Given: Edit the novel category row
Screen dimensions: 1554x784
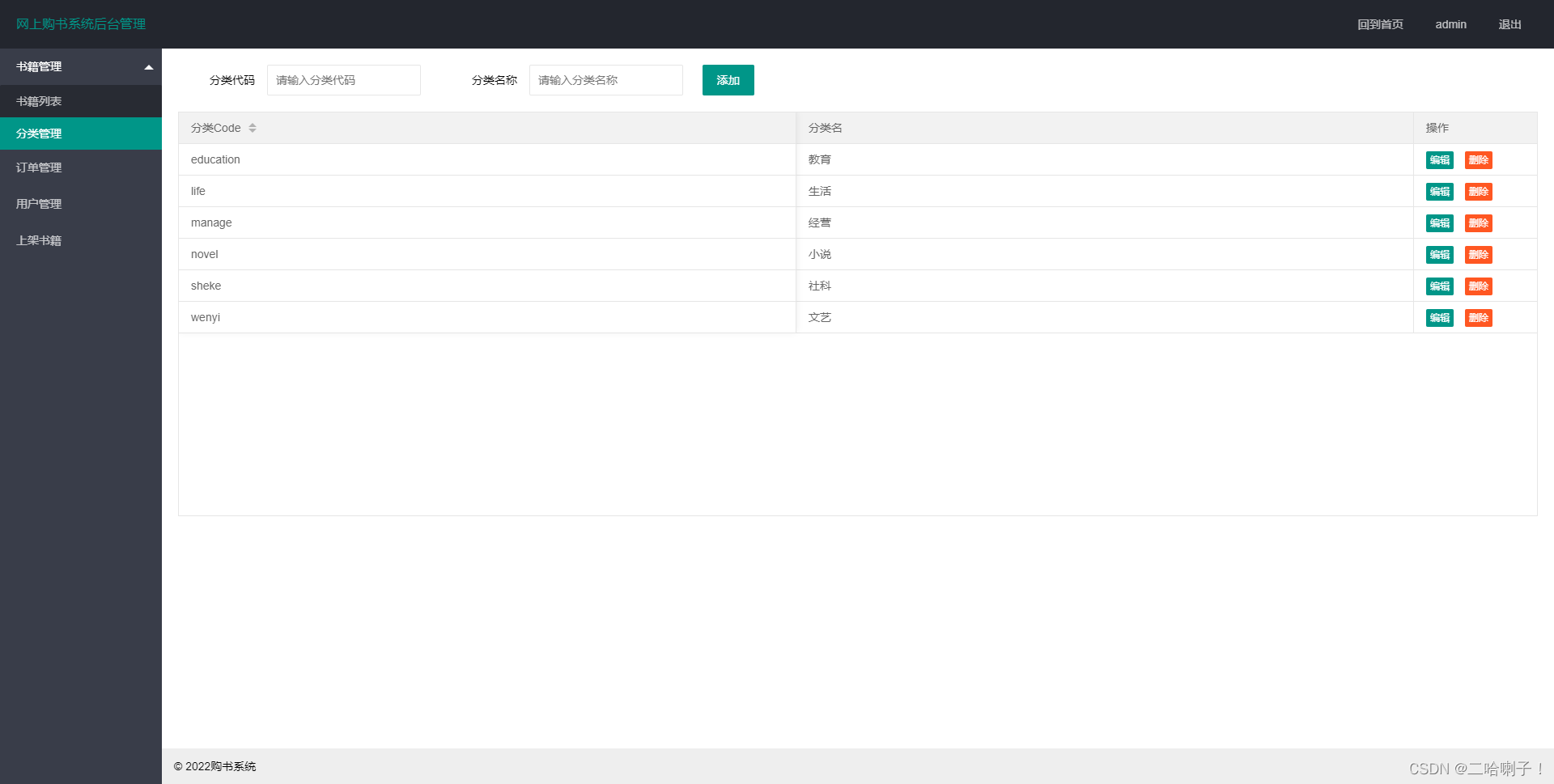Looking at the screenshot, I should click(x=1440, y=255).
